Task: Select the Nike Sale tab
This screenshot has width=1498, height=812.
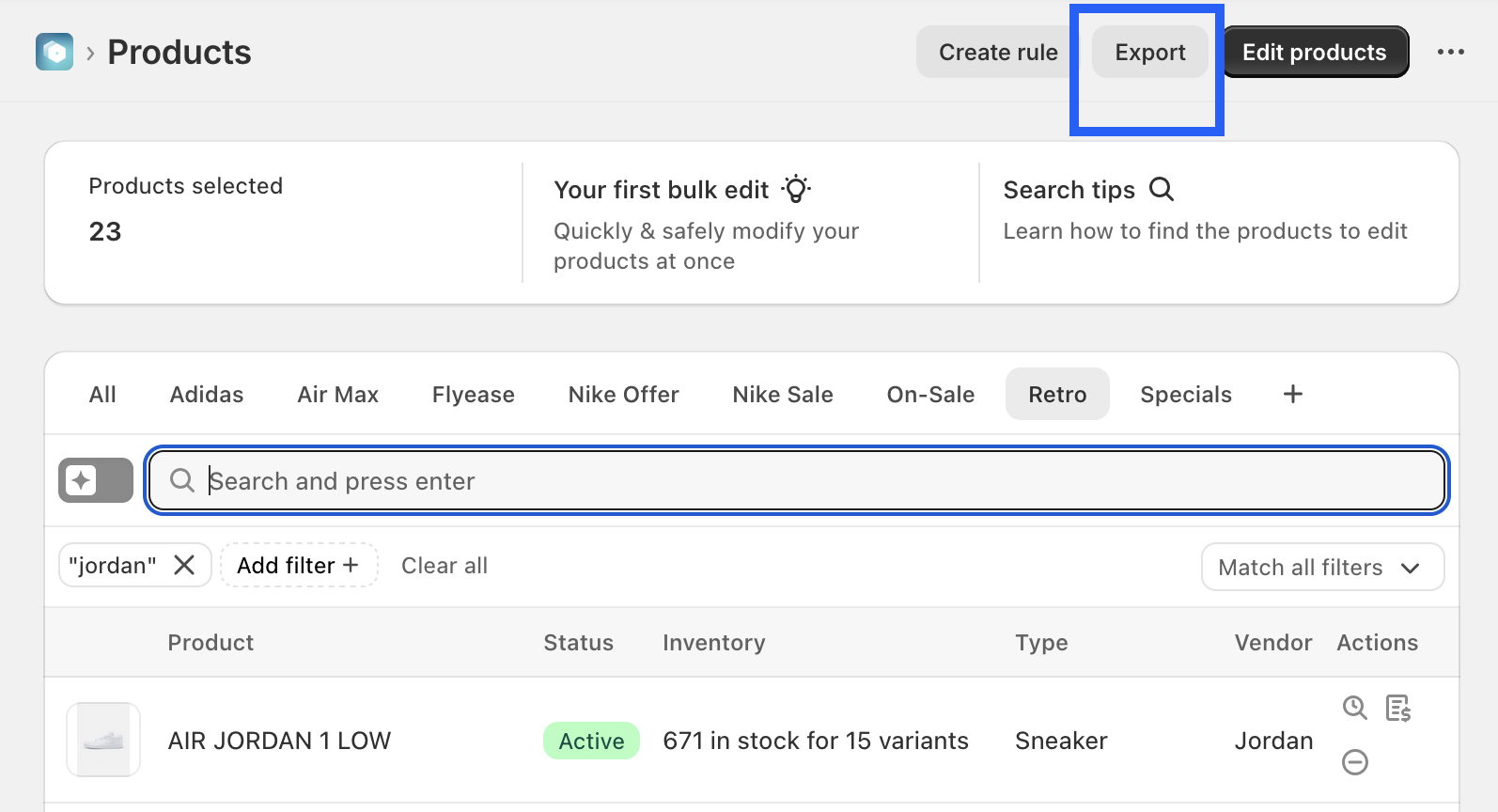Action: pyautogui.click(x=782, y=394)
